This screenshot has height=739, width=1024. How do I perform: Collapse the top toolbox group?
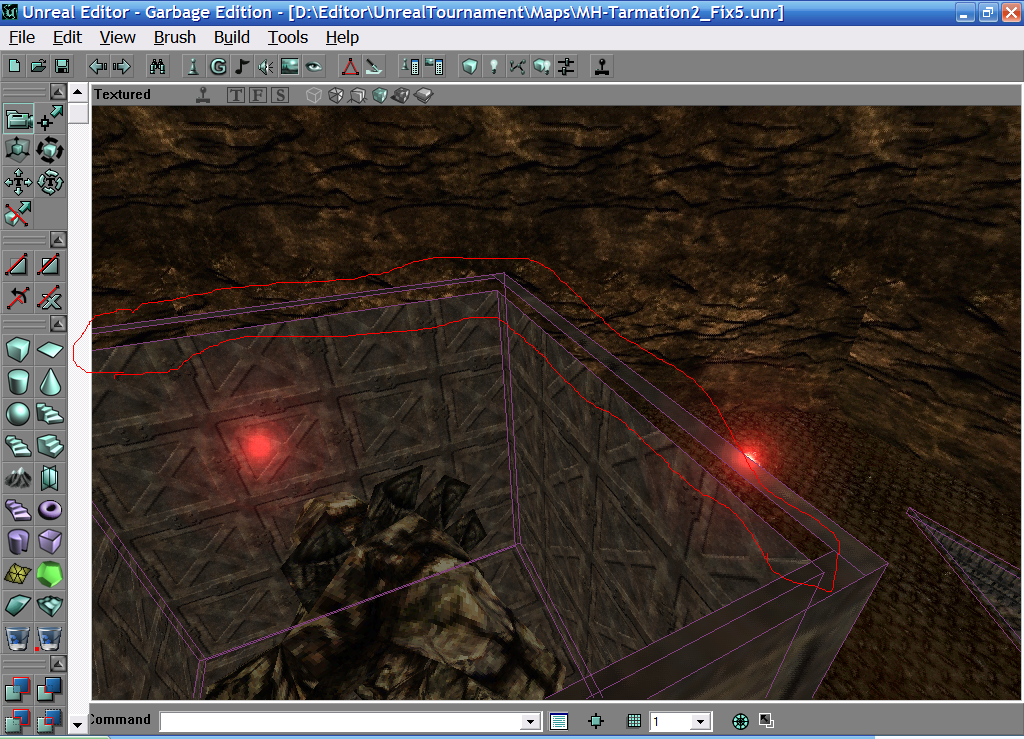point(58,92)
